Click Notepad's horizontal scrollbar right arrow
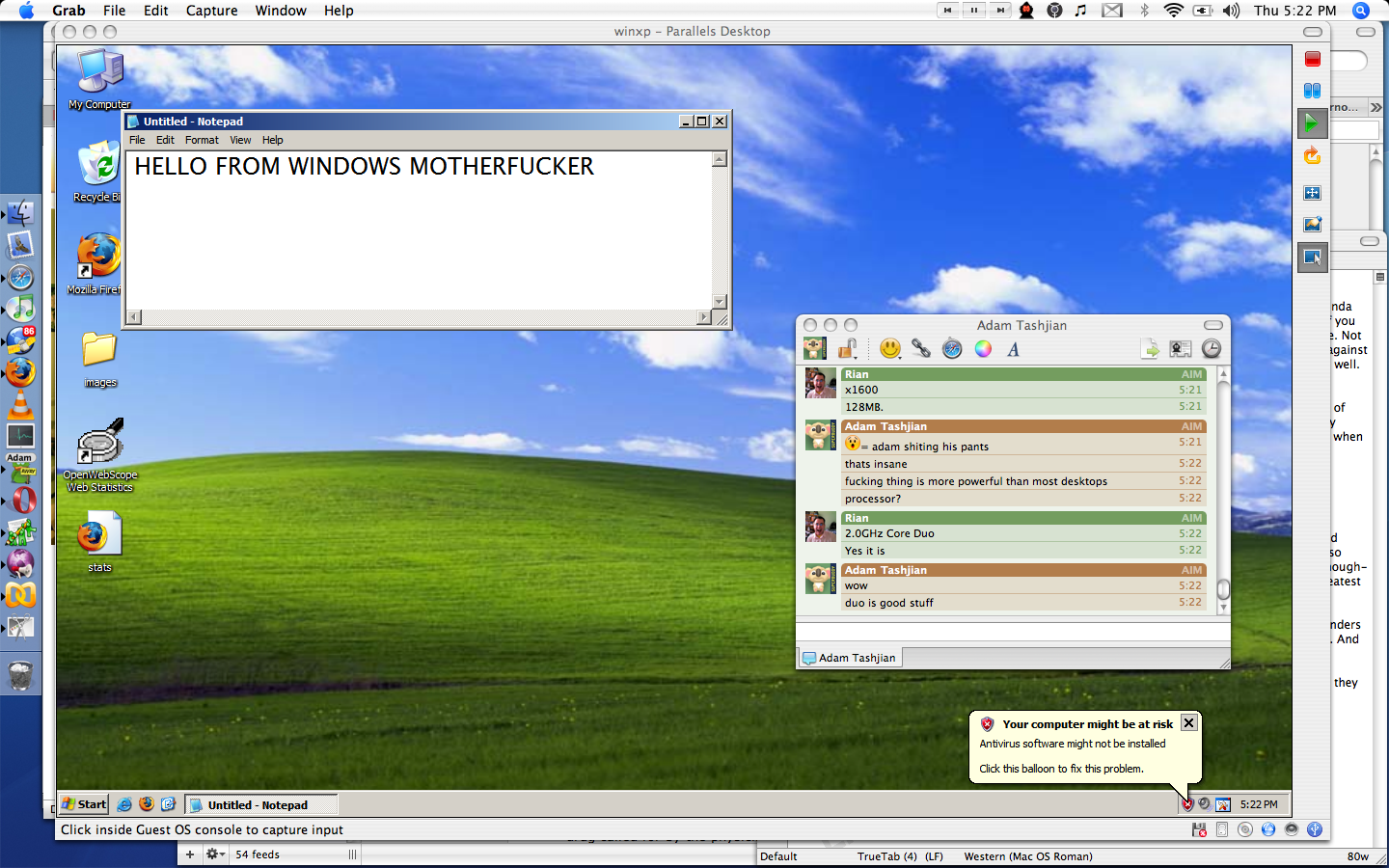Viewport: 1389px width, 868px height. (704, 317)
